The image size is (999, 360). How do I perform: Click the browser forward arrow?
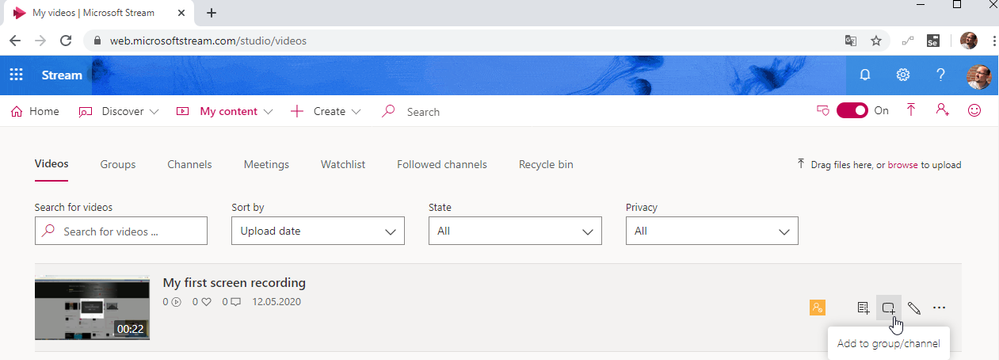pyautogui.click(x=40, y=41)
